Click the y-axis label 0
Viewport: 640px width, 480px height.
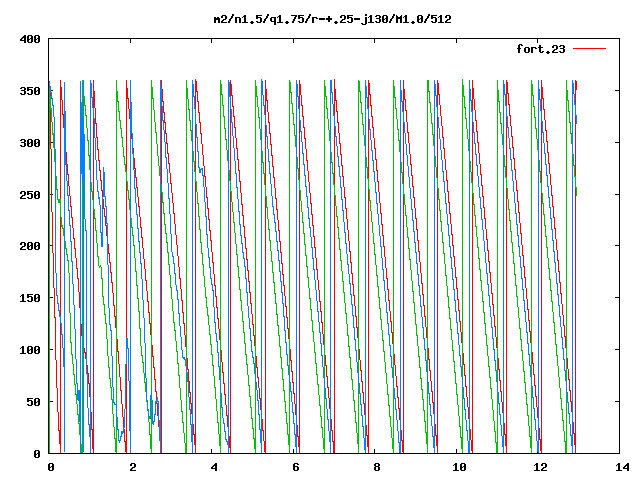[x=37, y=454]
